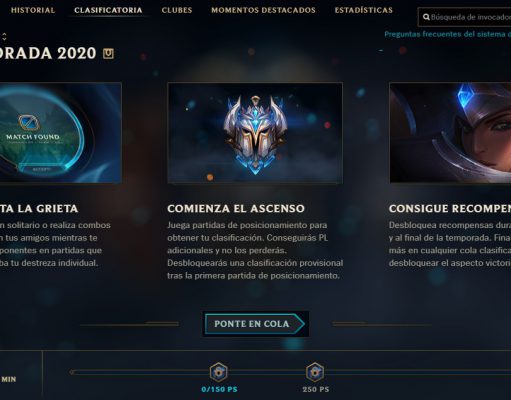Image resolution: width=511 pixels, height=400 pixels.
Task: Click the Consigue Recompensas heading
Action: [x=450, y=209]
